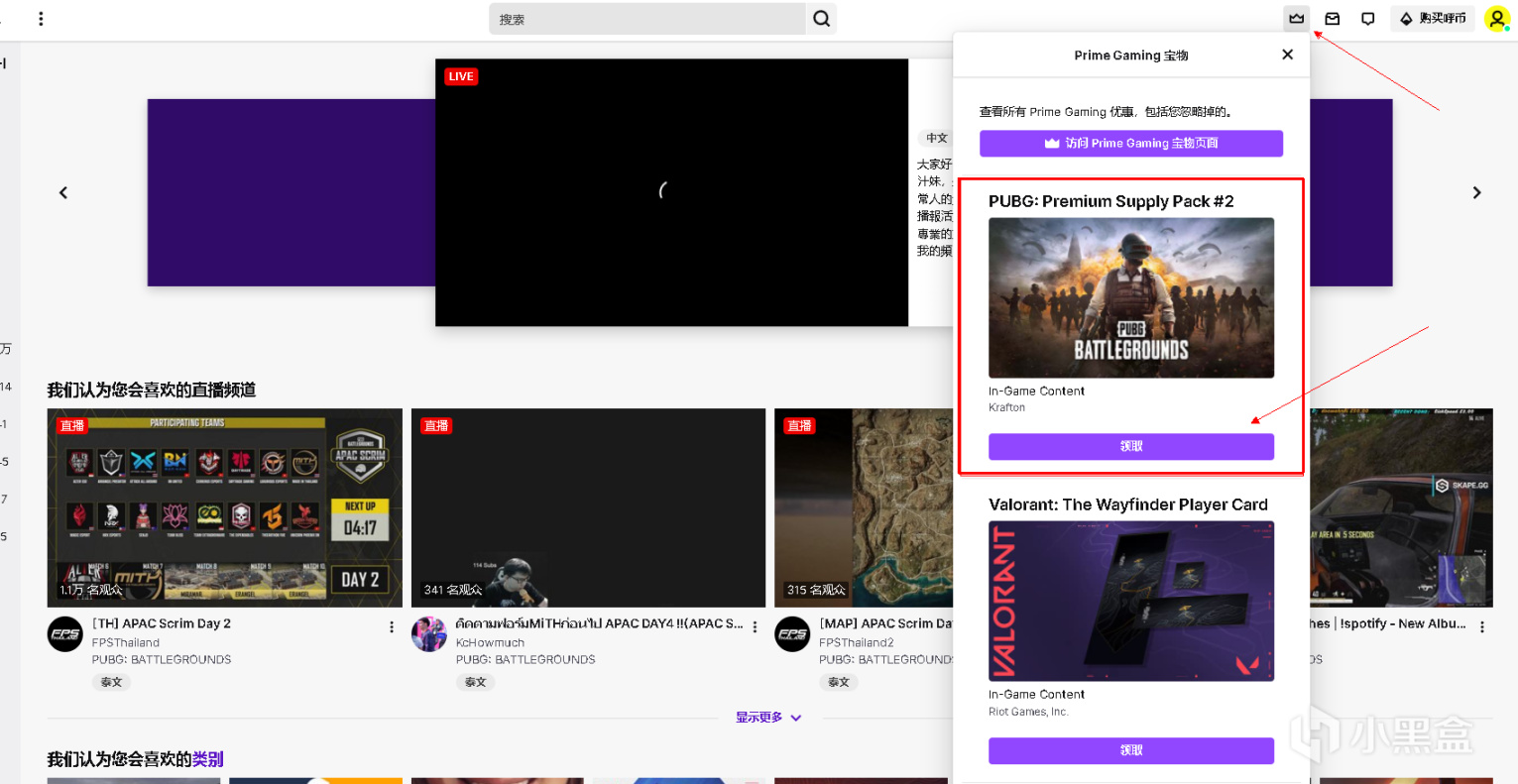Click Riot Games, Inc. publisher text
The image size is (1518, 784).
[x=1028, y=712]
